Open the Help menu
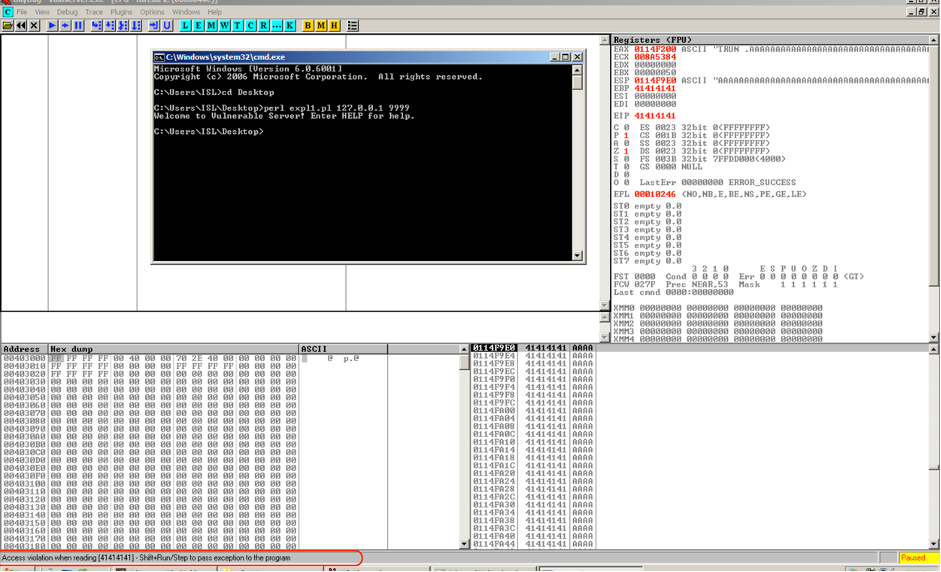 tap(214, 12)
